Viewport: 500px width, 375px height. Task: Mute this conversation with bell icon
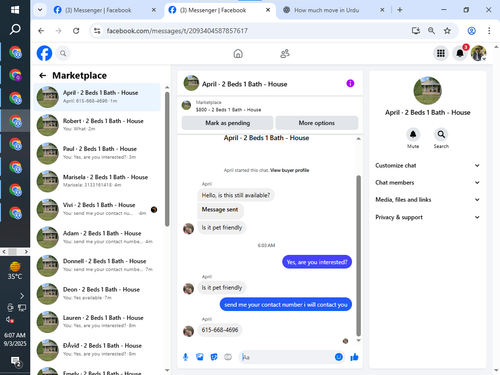click(x=413, y=134)
